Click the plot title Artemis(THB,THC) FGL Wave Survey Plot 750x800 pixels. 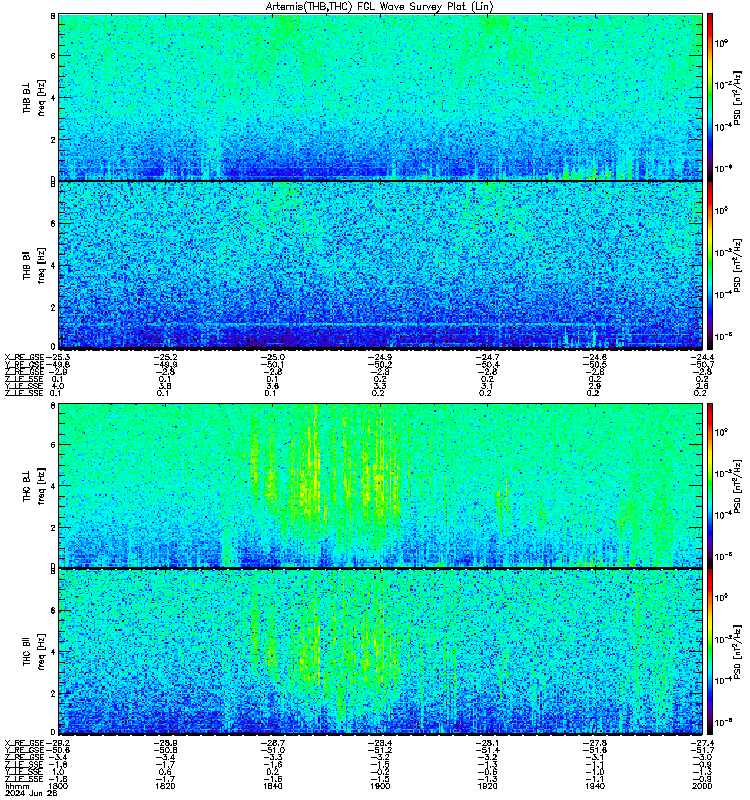379,6
